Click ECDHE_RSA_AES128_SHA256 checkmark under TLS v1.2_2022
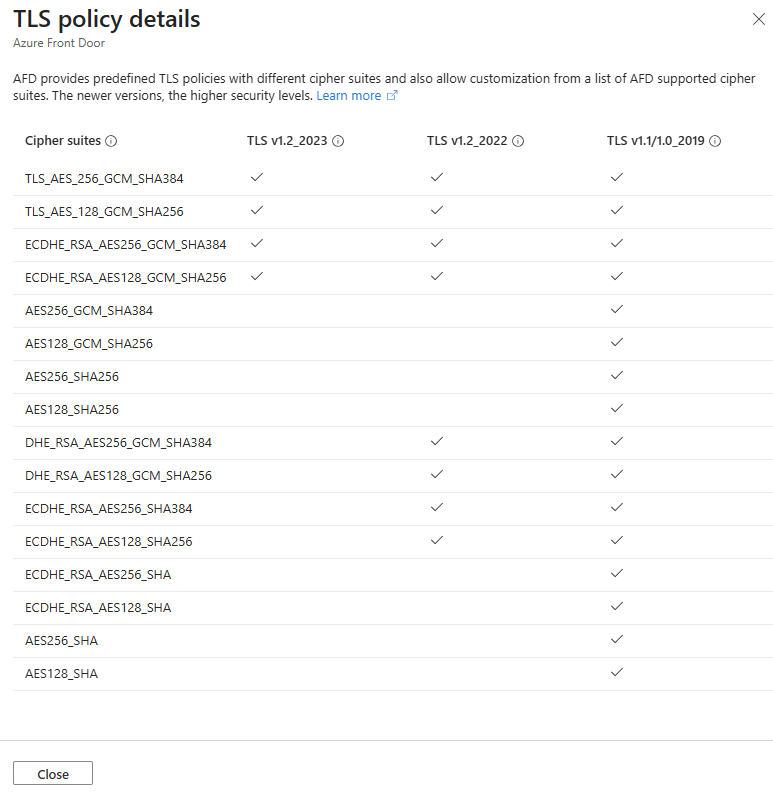This screenshot has width=773, height=798. [x=437, y=540]
